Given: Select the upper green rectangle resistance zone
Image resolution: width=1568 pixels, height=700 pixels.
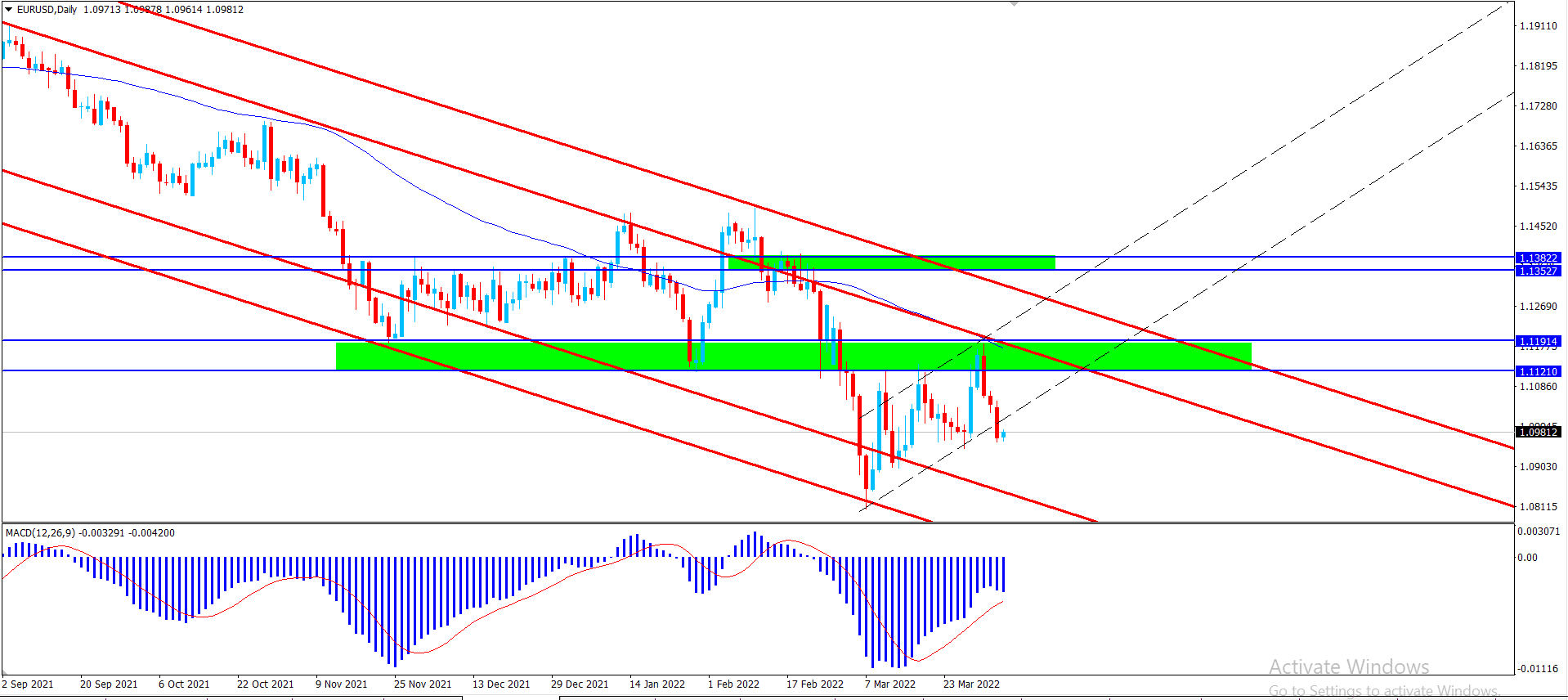Looking at the screenshot, I should (x=892, y=263).
